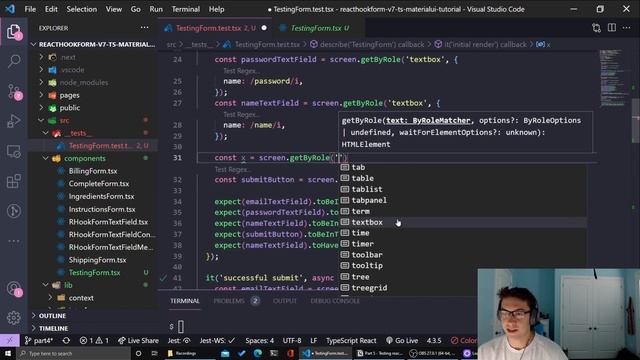
Task: Expand the OUTLINE section
Action: click(x=92, y=316)
